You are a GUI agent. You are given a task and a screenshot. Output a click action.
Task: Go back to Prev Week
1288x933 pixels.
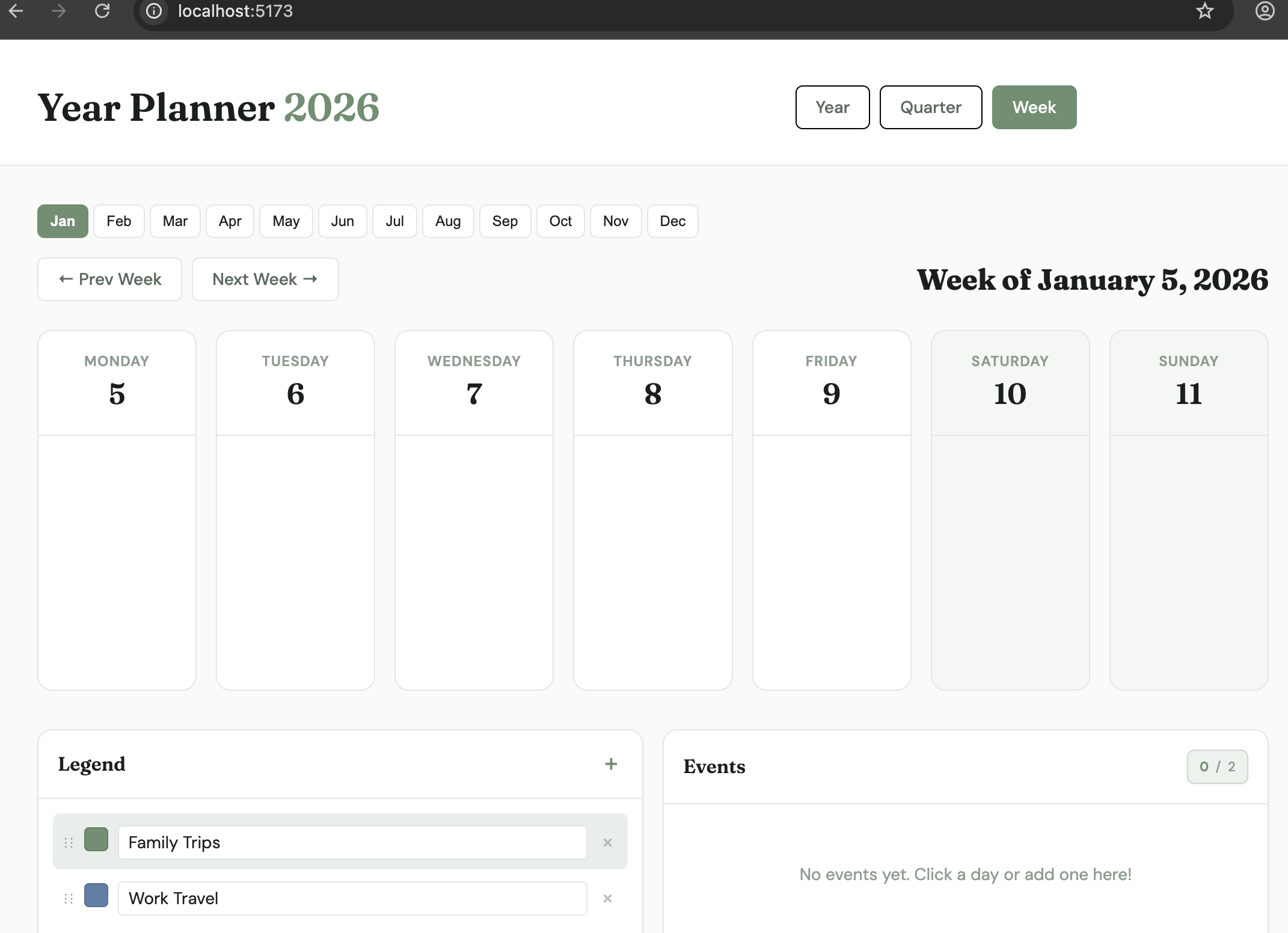coord(109,279)
